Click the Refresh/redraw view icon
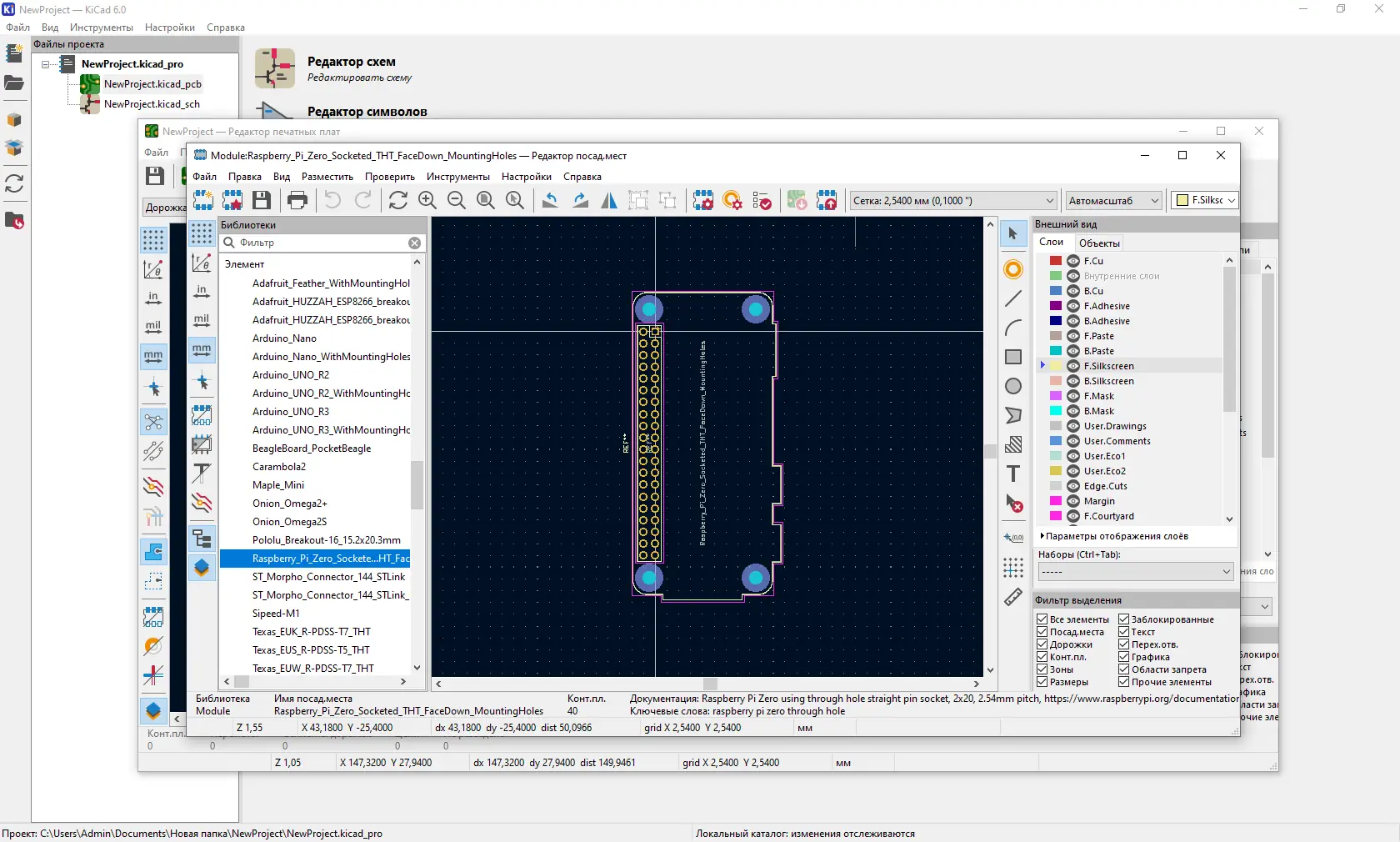1400x842 pixels. click(x=398, y=200)
